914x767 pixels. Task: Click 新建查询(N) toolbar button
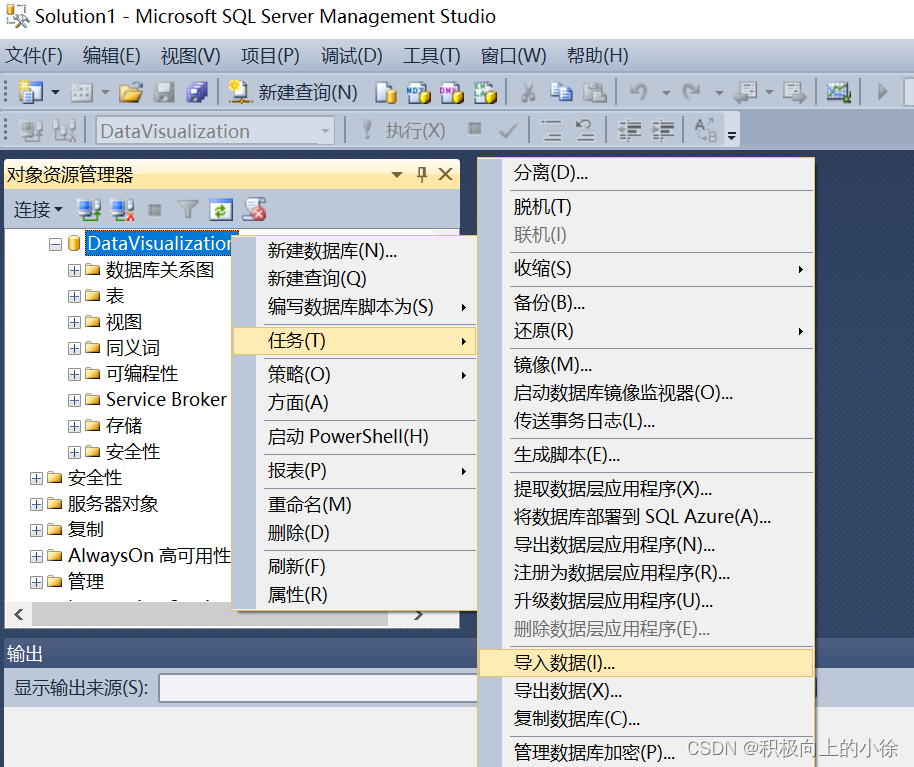[x=292, y=92]
